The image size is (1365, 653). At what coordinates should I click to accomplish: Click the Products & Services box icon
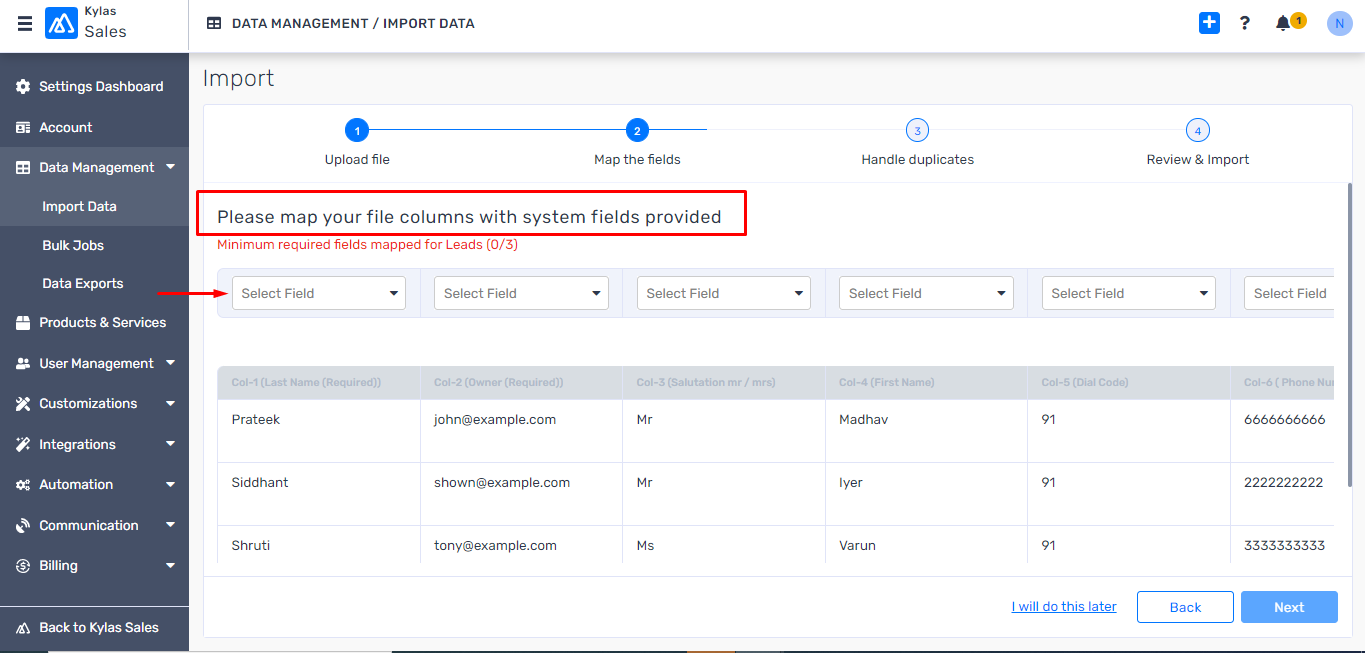click(x=23, y=323)
